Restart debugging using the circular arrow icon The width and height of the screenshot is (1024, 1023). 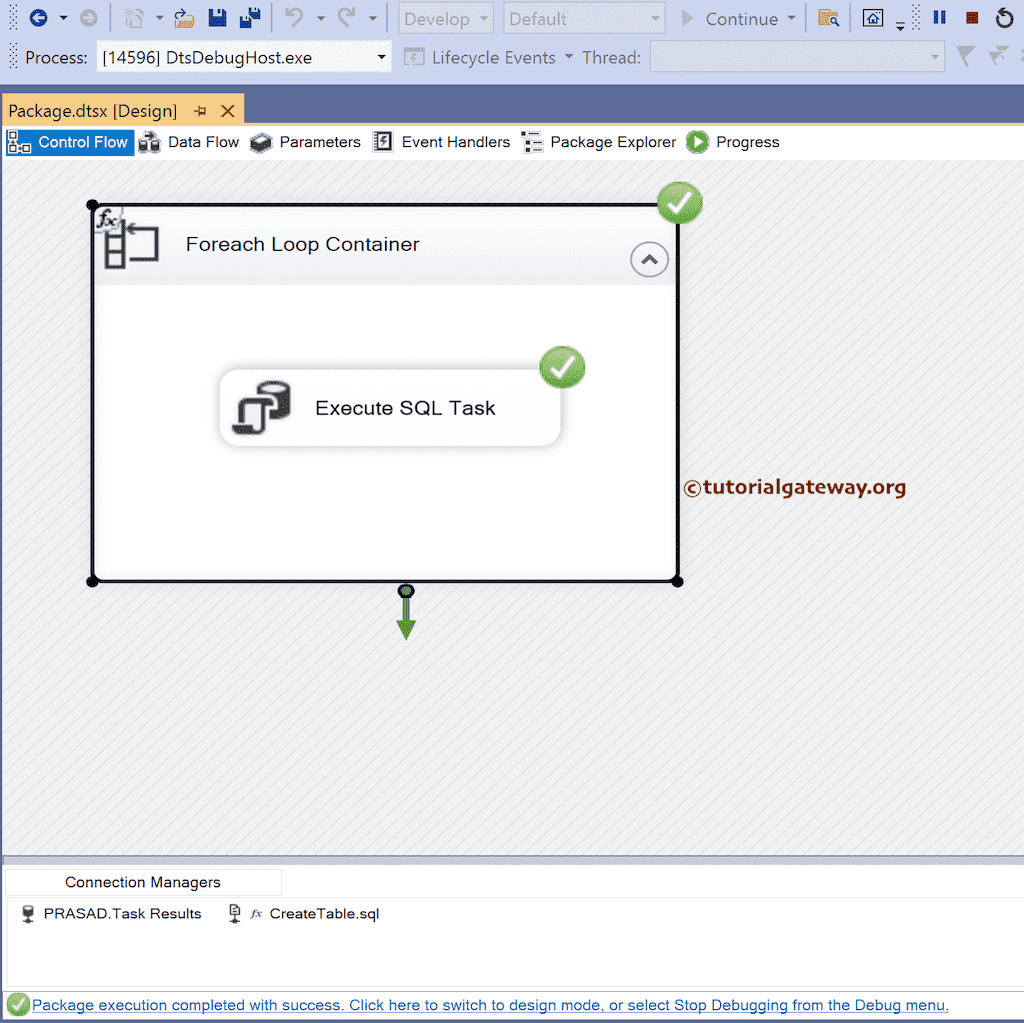click(x=1005, y=17)
